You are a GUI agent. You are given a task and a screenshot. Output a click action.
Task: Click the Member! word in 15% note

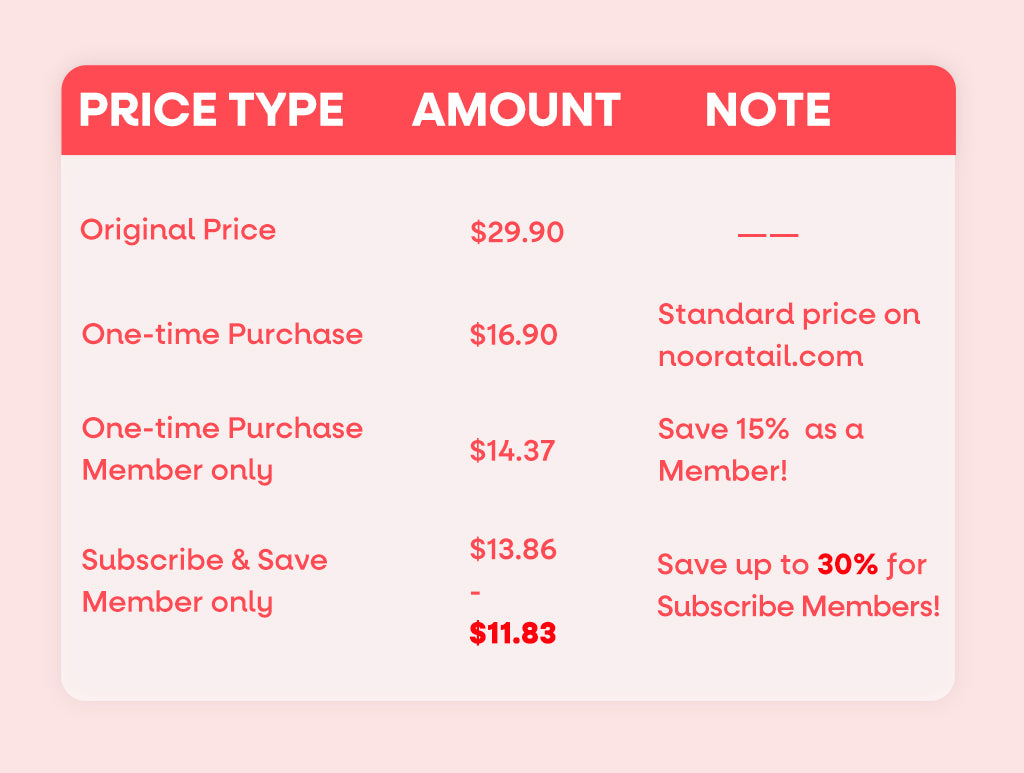723,471
